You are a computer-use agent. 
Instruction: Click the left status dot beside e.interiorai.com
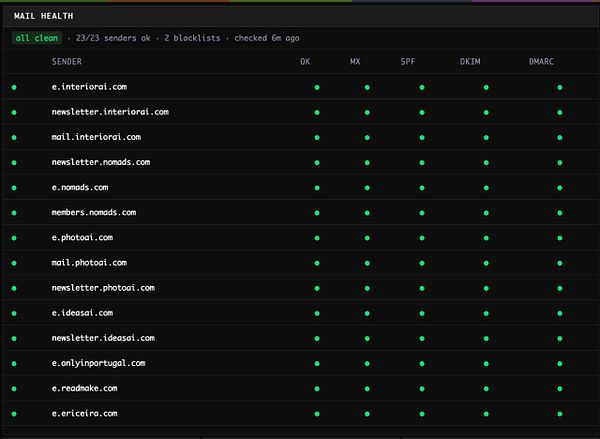[14, 88]
